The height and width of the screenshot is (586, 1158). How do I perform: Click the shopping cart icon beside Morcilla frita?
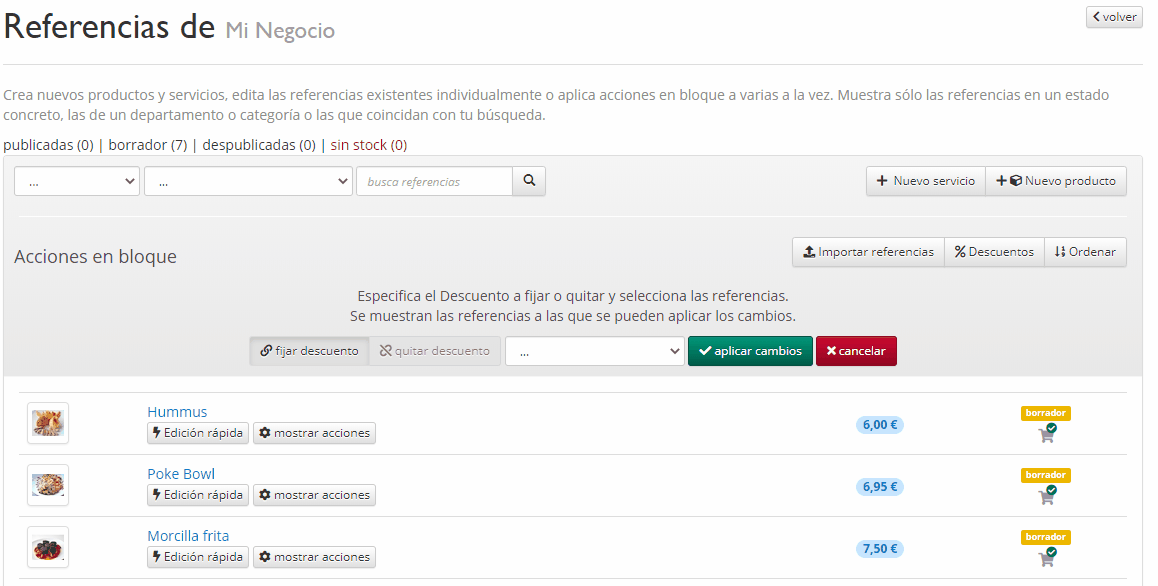click(x=1046, y=558)
